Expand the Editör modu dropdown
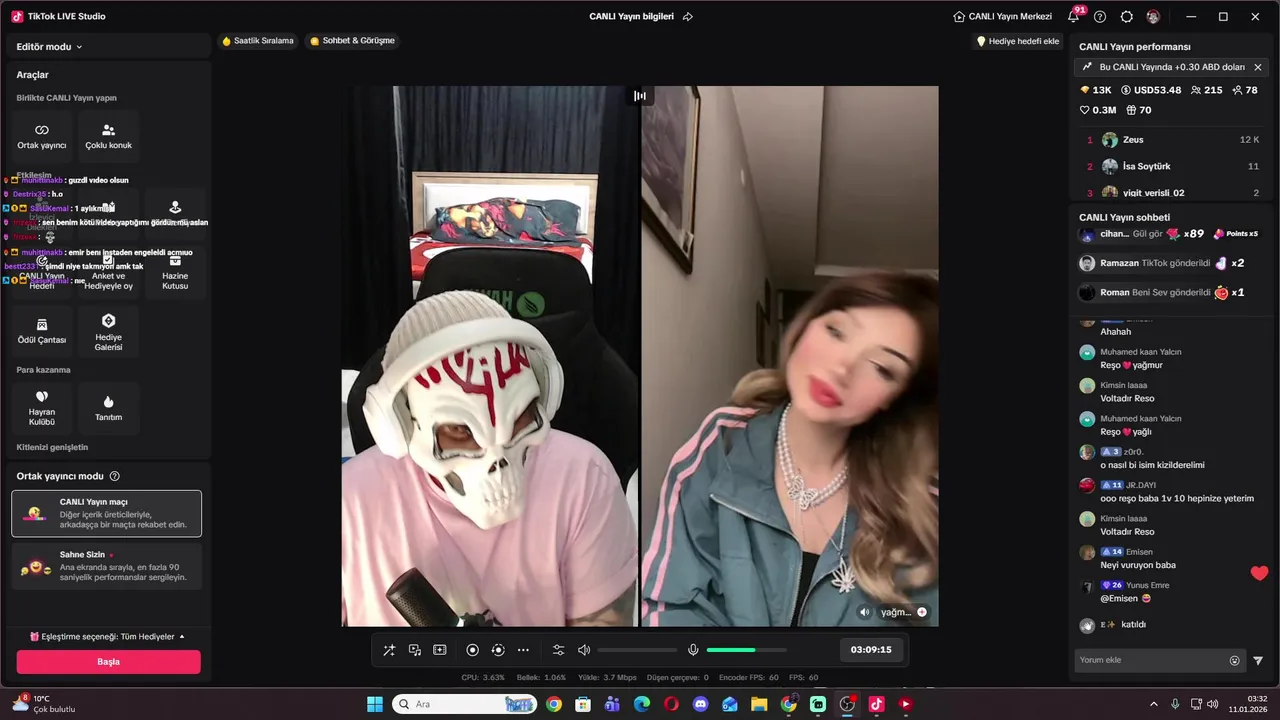This screenshot has width=1280, height=720. click(x=49, y=47)
